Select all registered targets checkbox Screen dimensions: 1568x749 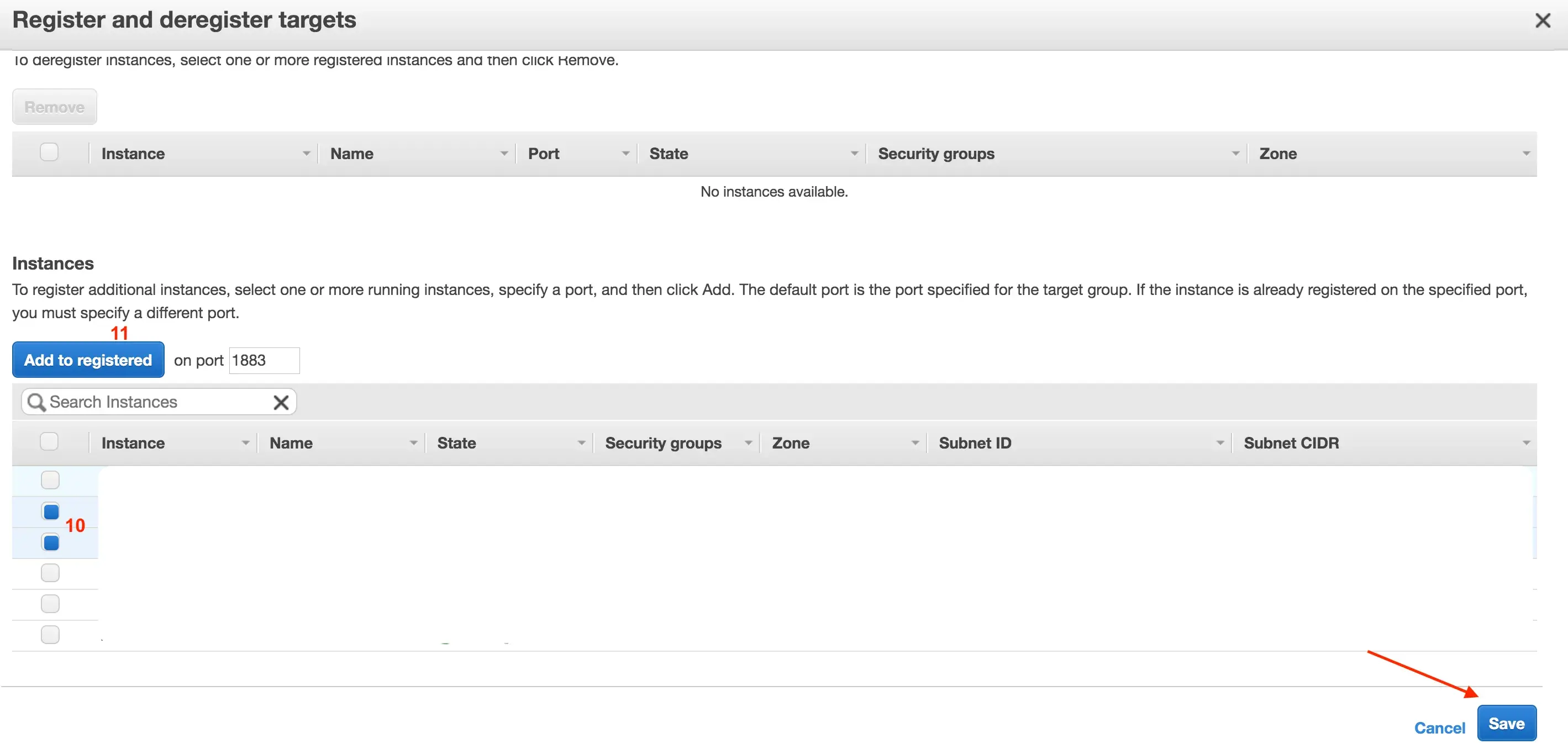tap(49, 152)
